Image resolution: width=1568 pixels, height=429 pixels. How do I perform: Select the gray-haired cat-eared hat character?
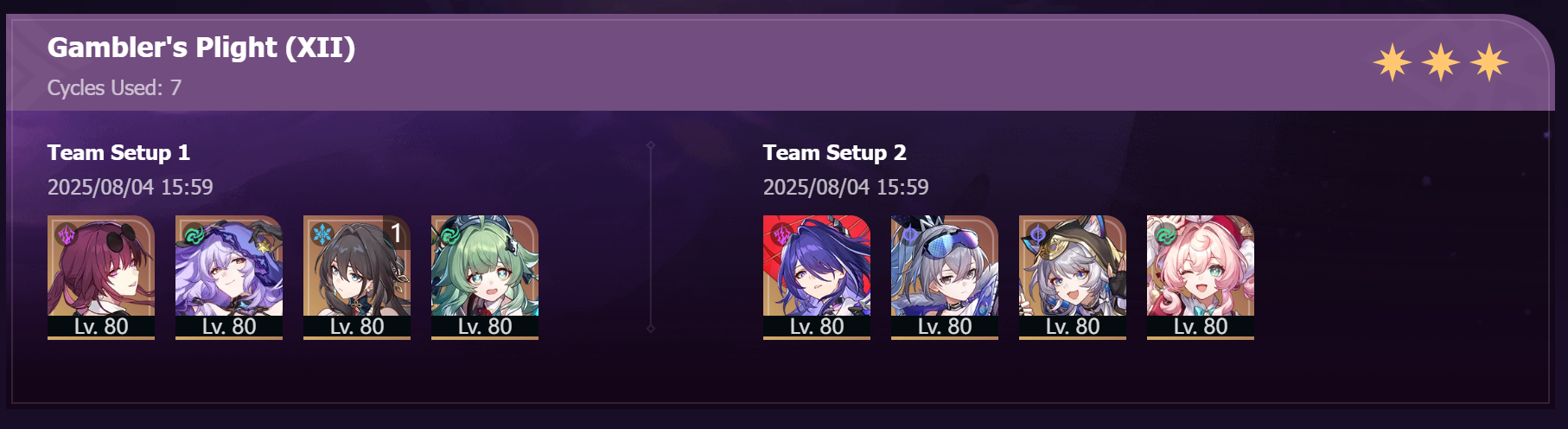(x=1073, y=277)
